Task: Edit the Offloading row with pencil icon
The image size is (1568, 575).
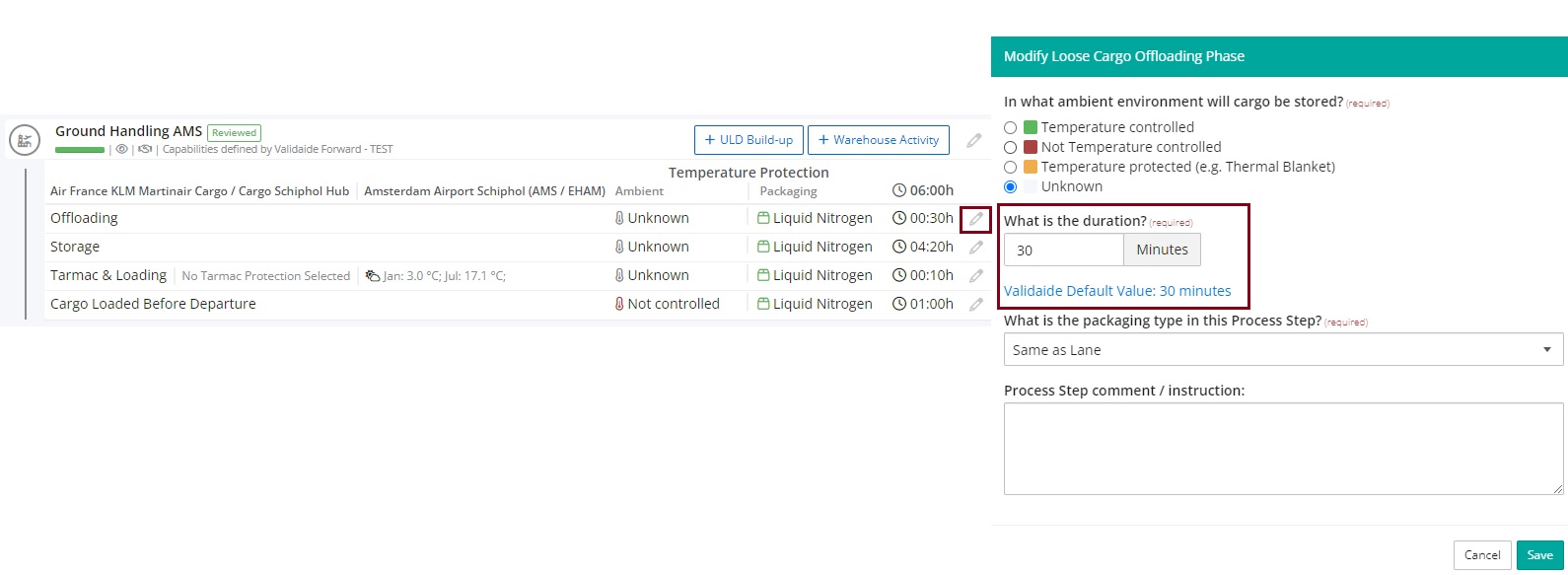Action: pyautogui.click(x=975, y=219)
